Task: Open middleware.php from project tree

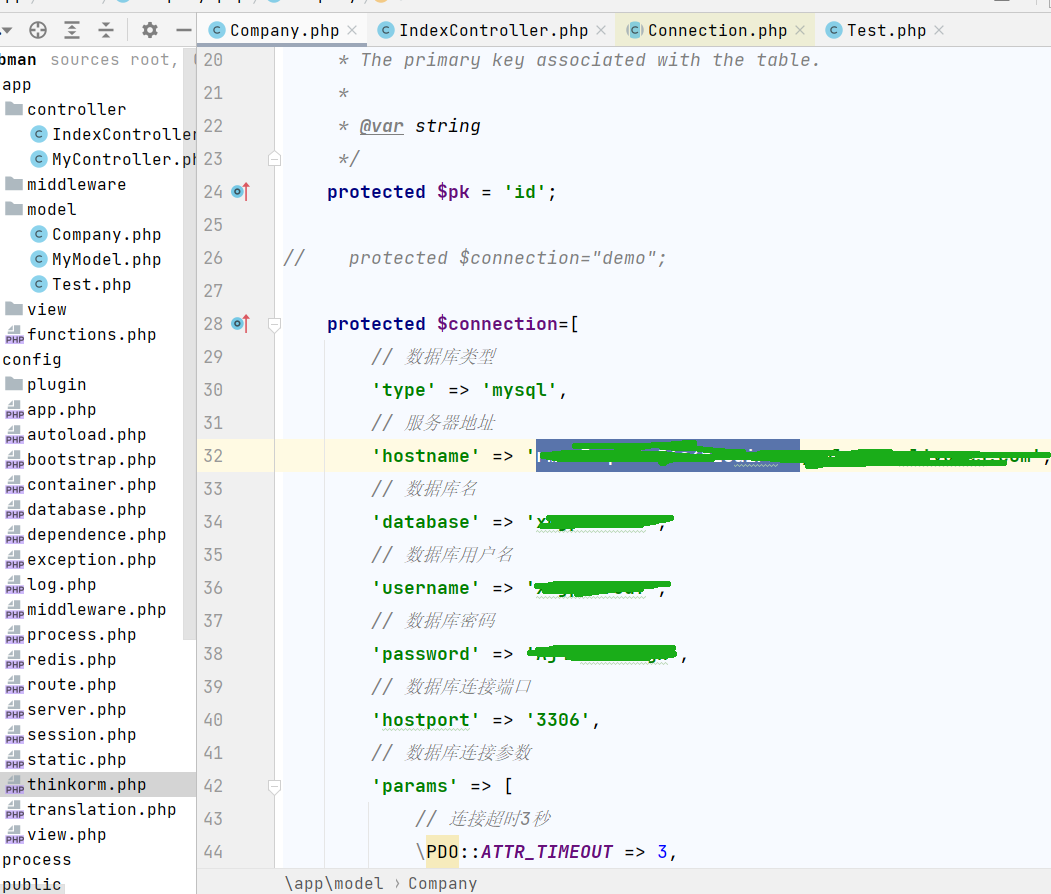Action: pos(97,609)
